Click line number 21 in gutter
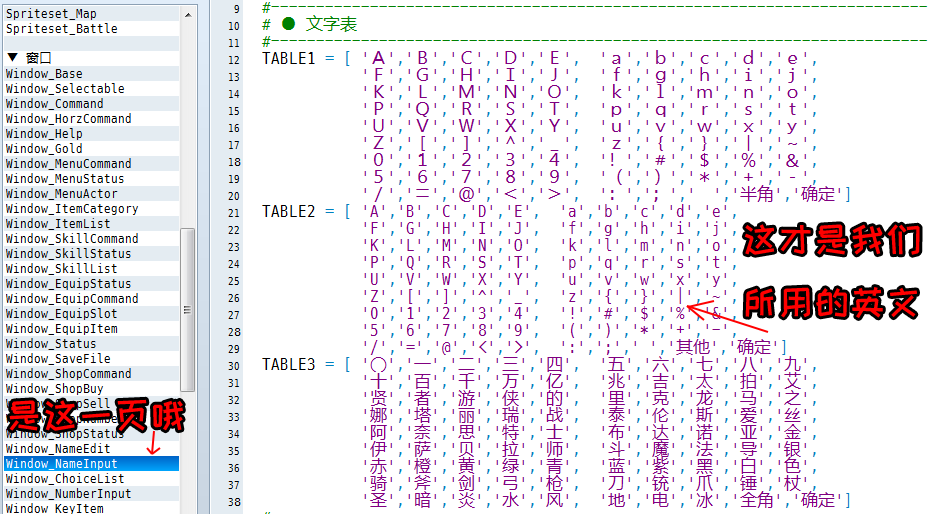Viewport: 928px width, 514px height. coord(234,213)
